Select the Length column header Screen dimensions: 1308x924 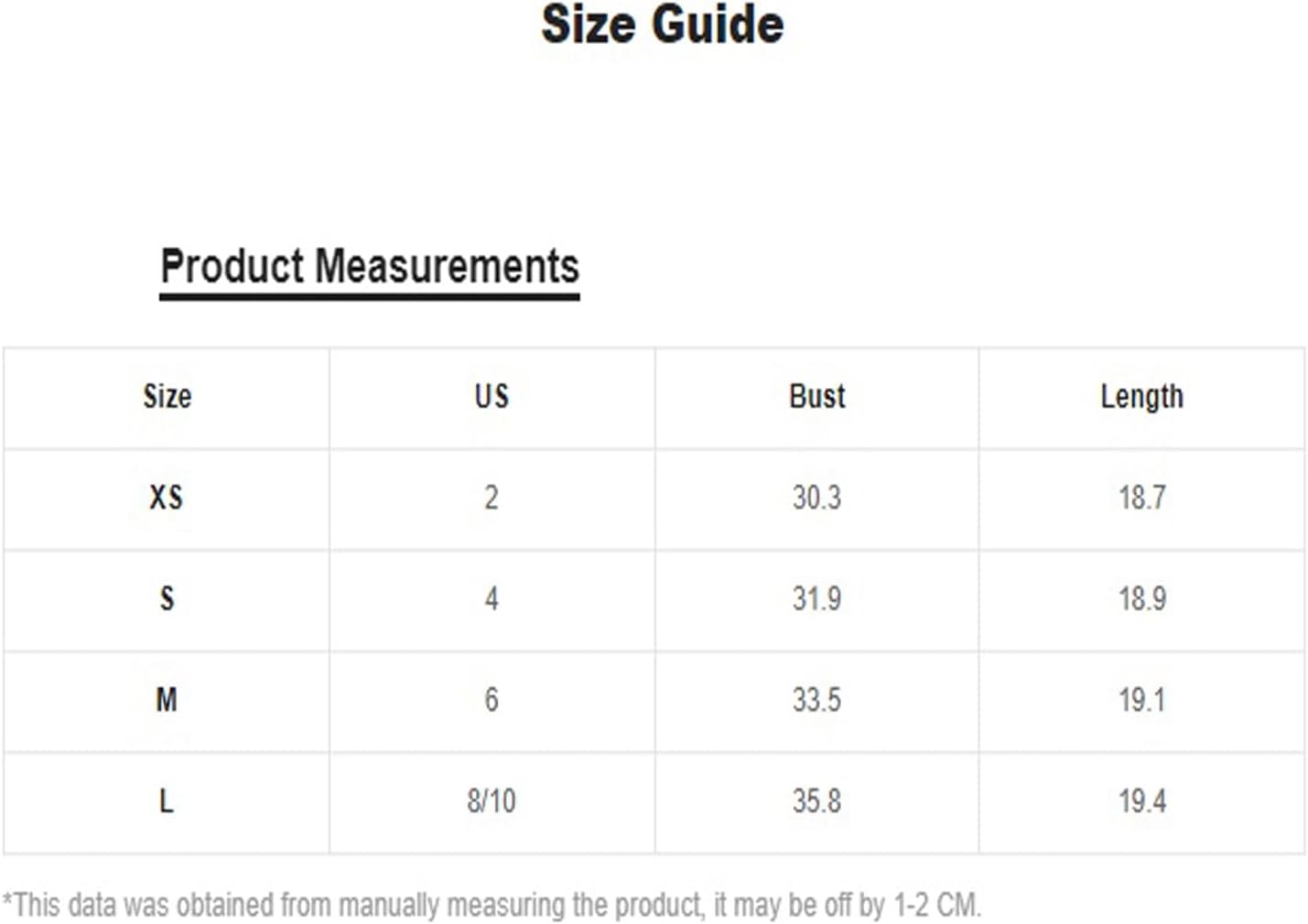pyautogui.click(x=1141, y=397)
